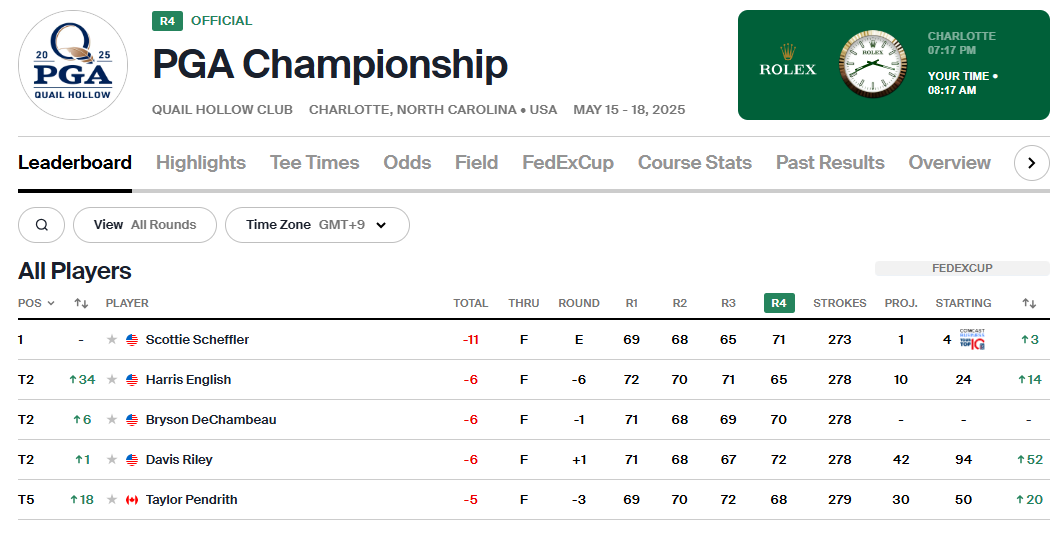Select the R4 column header button

[779, 303]
